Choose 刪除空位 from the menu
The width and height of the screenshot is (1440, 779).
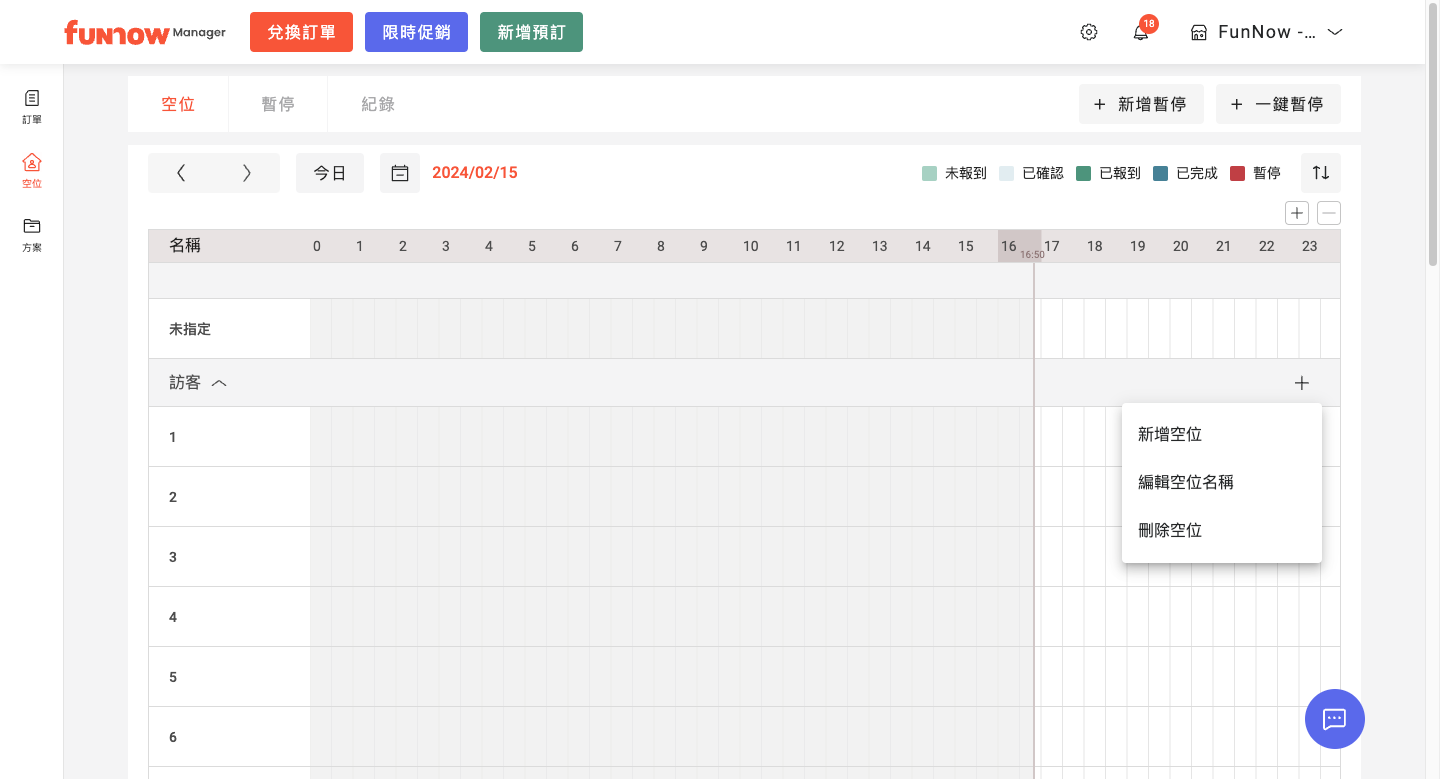[x=1222, y=531]
